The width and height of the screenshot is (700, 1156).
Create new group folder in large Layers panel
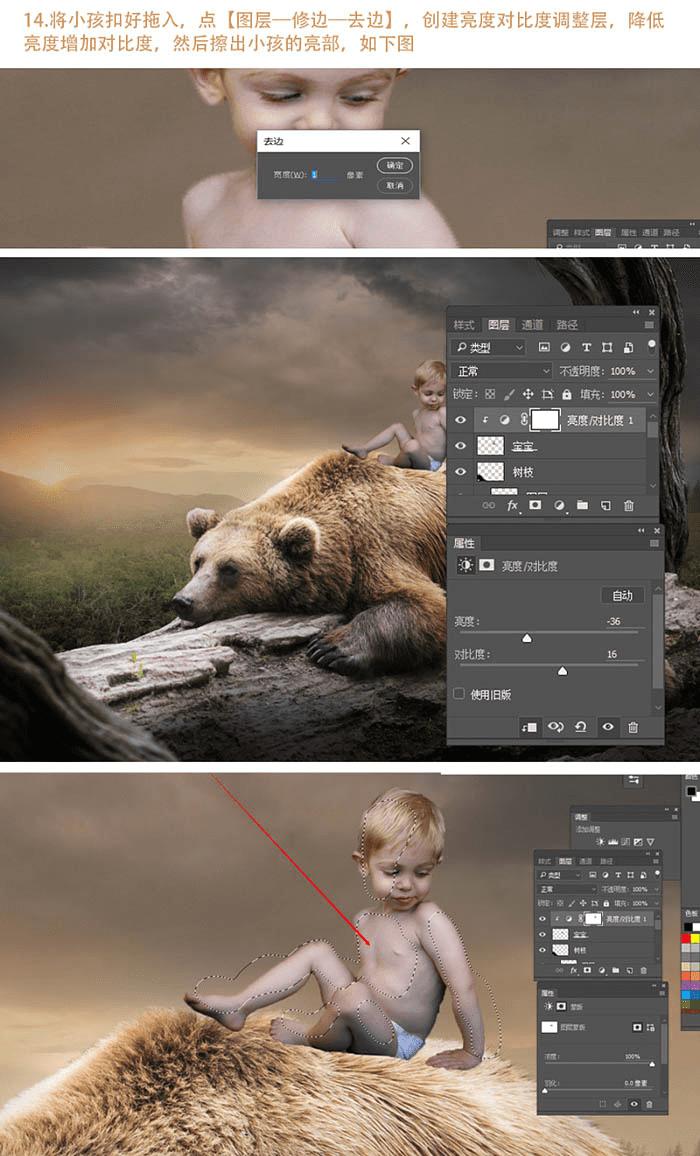[x=583, y=506]
